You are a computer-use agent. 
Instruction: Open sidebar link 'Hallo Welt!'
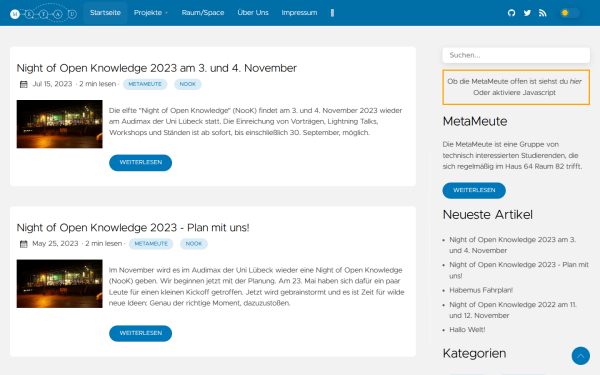coord(467,330)
